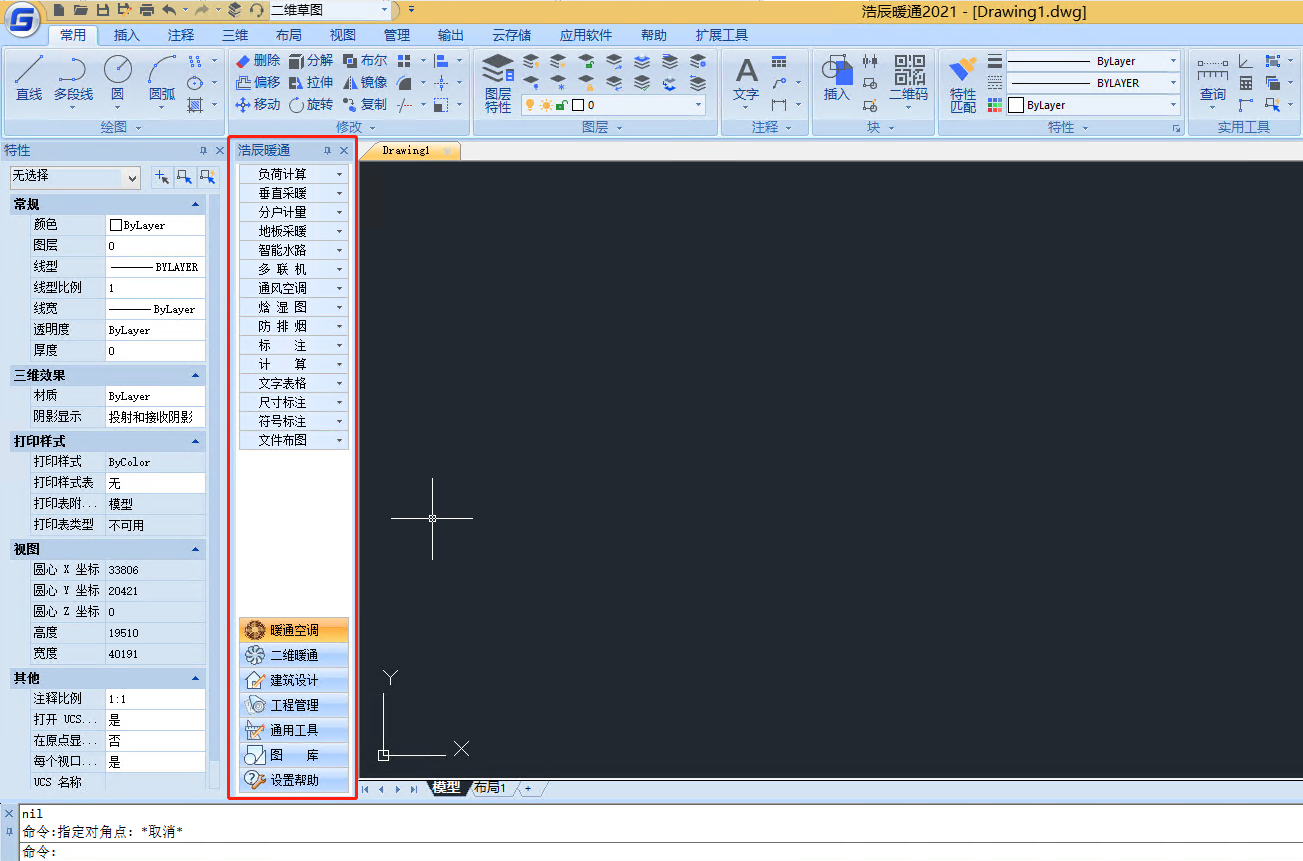Toggle layer freeze sun icon in layer dropdown
This screenshot has width=1303, height=861.
point(546,104)
